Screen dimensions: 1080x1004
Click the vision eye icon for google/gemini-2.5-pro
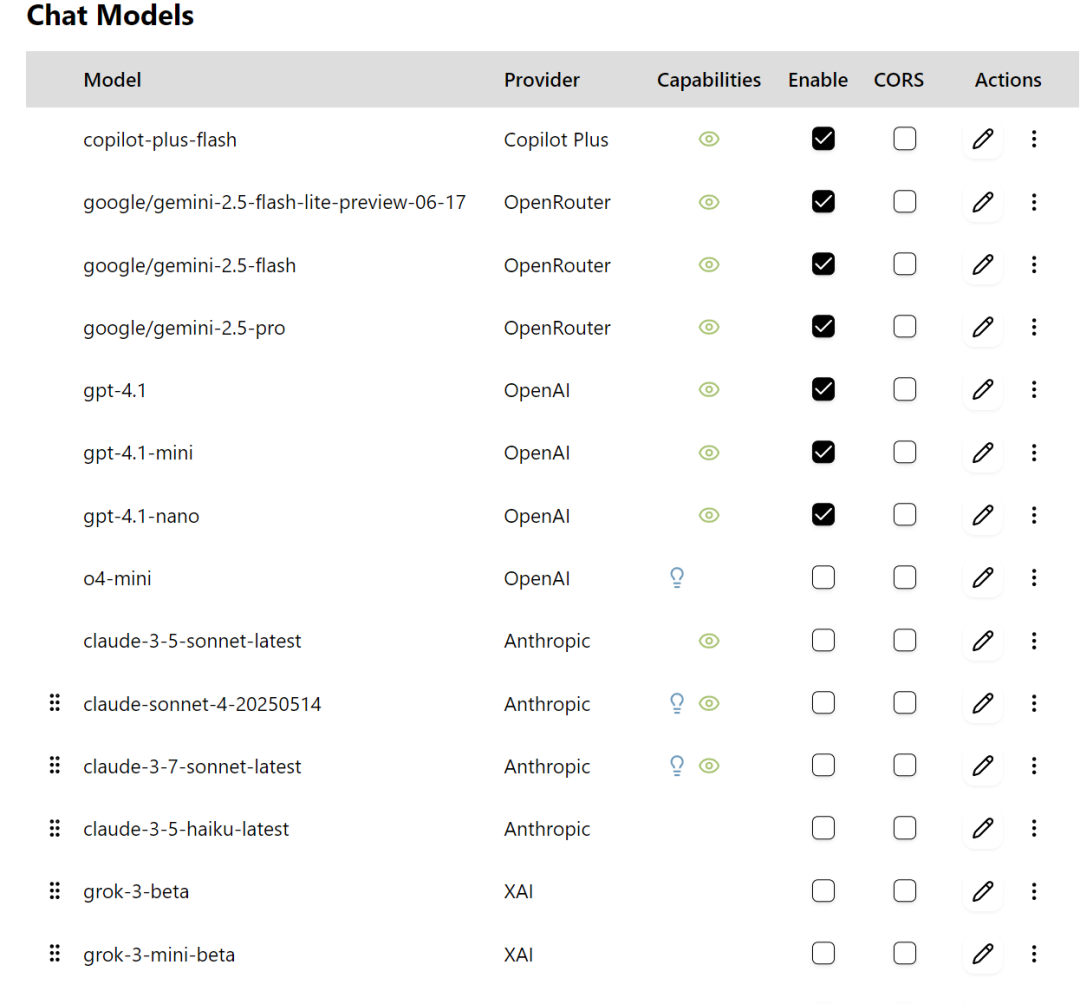click(709, 327)
